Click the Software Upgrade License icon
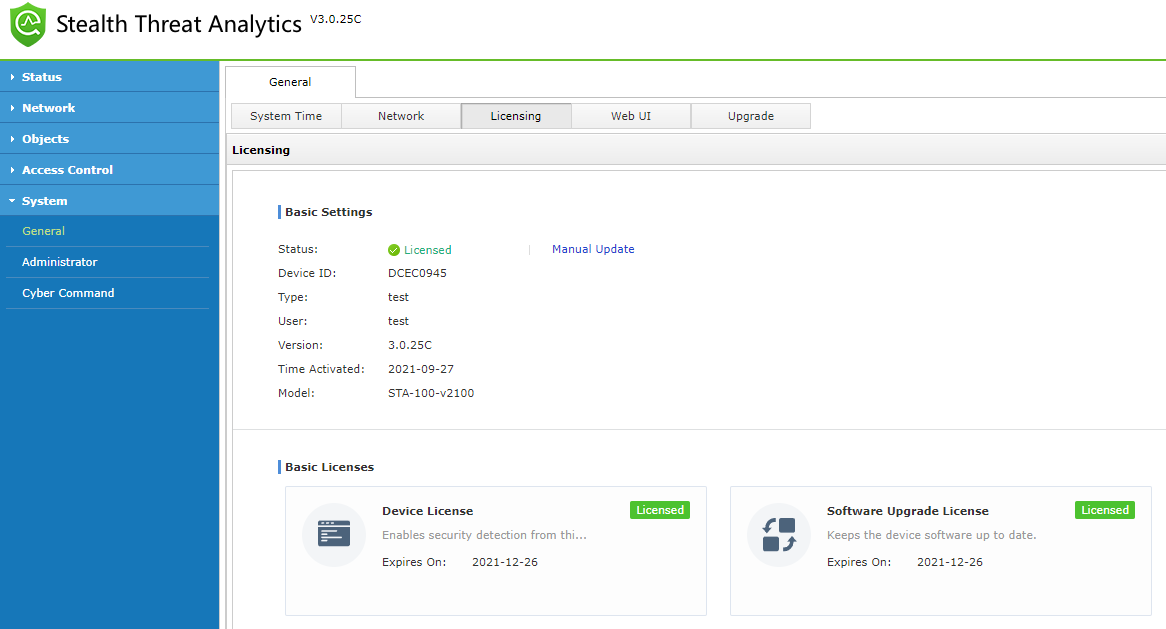Viewport: 1166px width, 629px height. (x=779, y=534)
